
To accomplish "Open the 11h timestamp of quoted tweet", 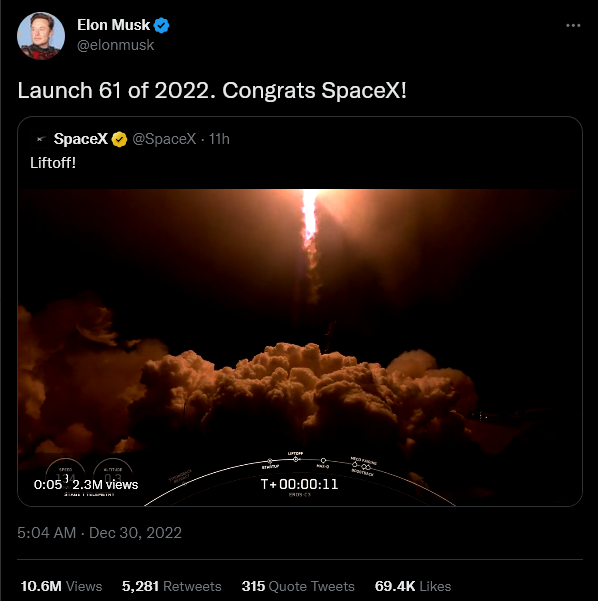I will [x=219, y=139].
